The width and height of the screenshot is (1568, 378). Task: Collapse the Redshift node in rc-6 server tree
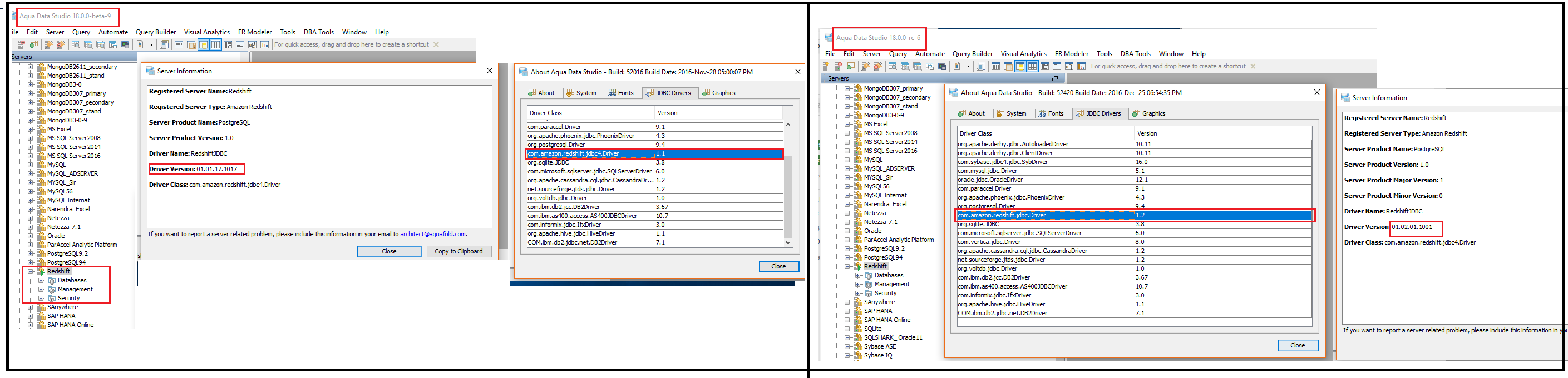pyautogui.click(x=847, y=267)
